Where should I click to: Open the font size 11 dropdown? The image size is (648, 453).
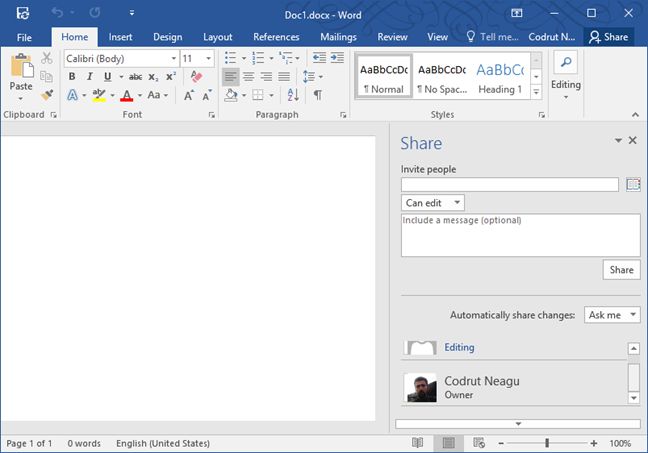pos(209,58)
